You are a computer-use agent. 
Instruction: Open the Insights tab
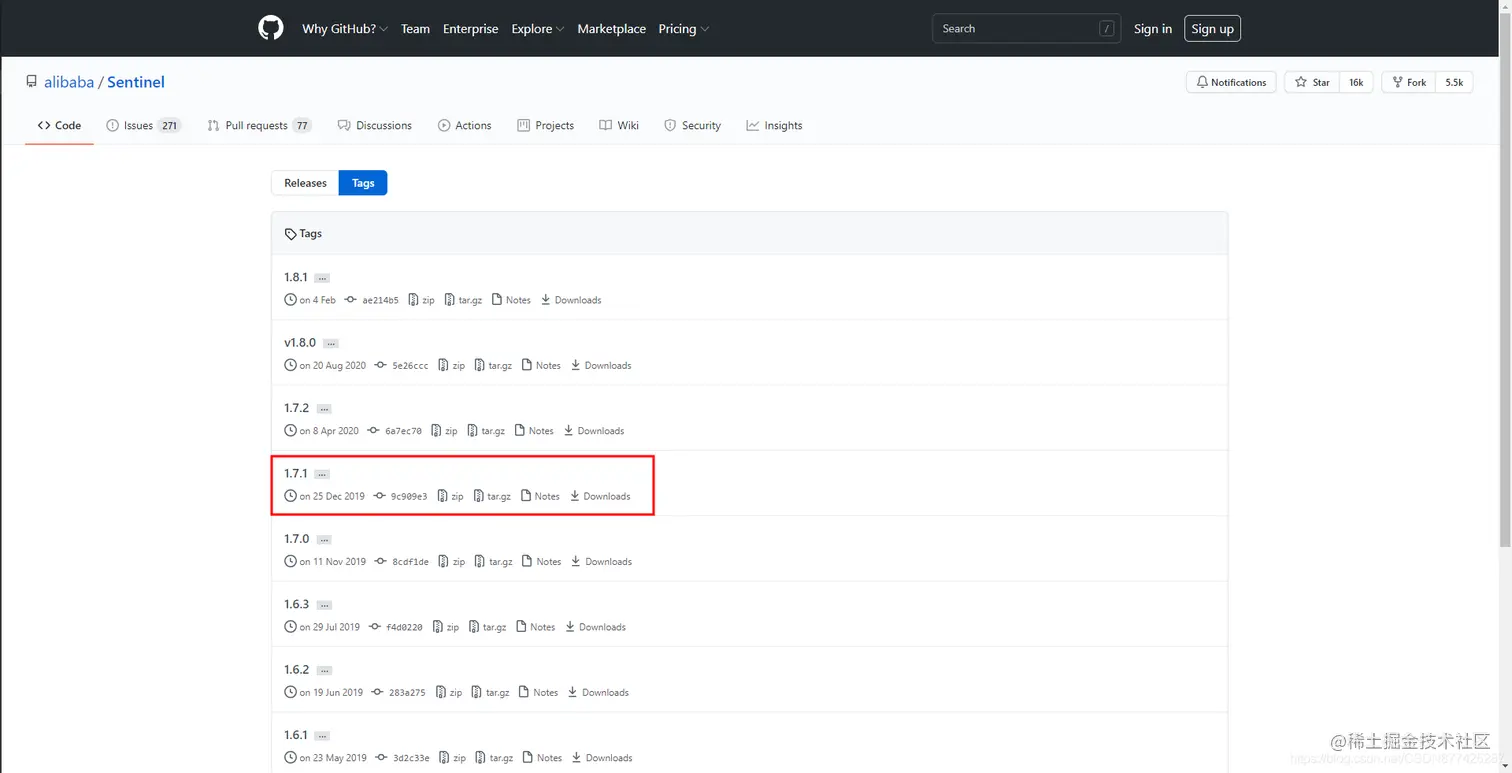[x=774, y=125]
